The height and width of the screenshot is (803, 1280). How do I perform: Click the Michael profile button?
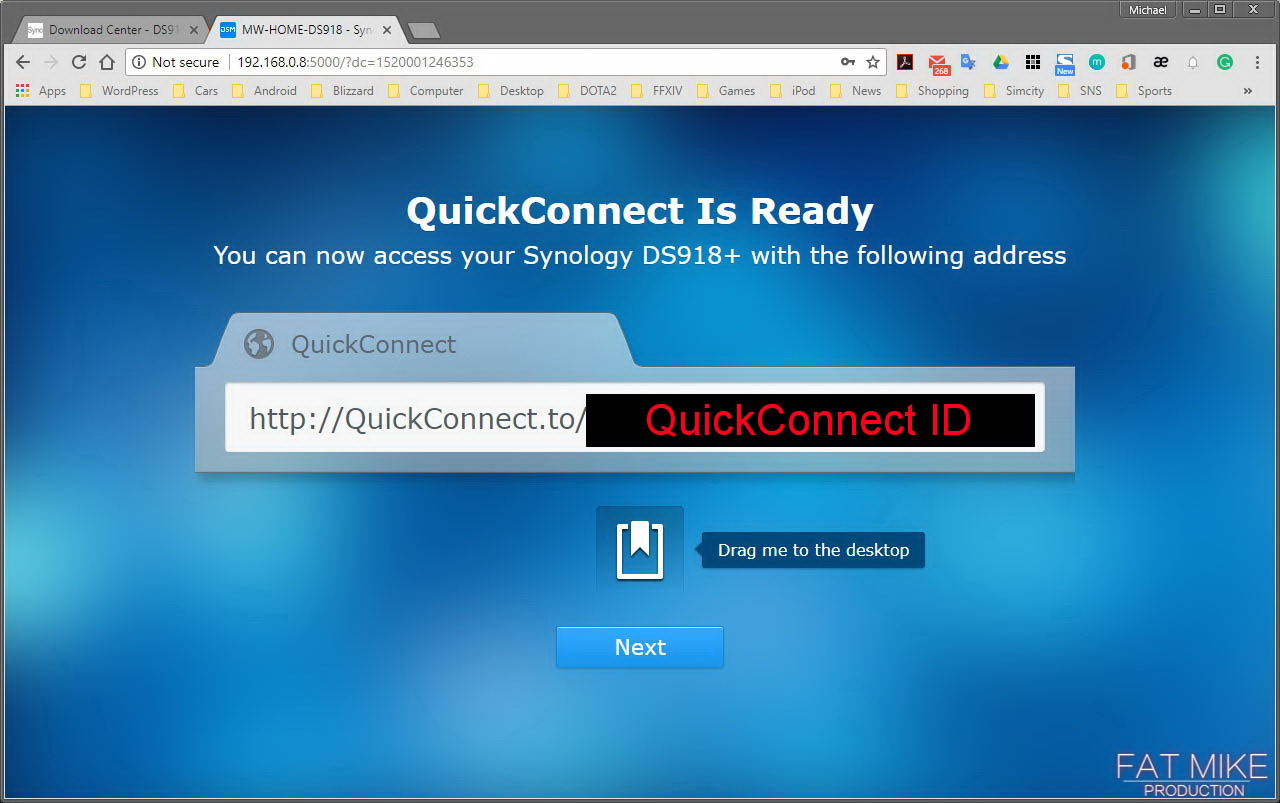point(1147,10)
